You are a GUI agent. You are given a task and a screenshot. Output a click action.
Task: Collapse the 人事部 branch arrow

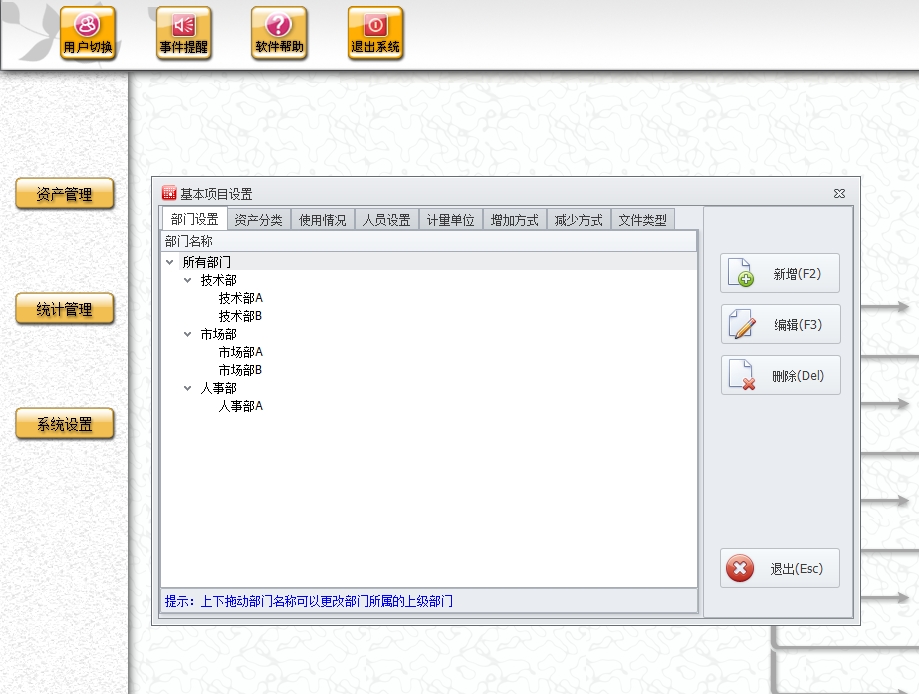coord(187,388)
